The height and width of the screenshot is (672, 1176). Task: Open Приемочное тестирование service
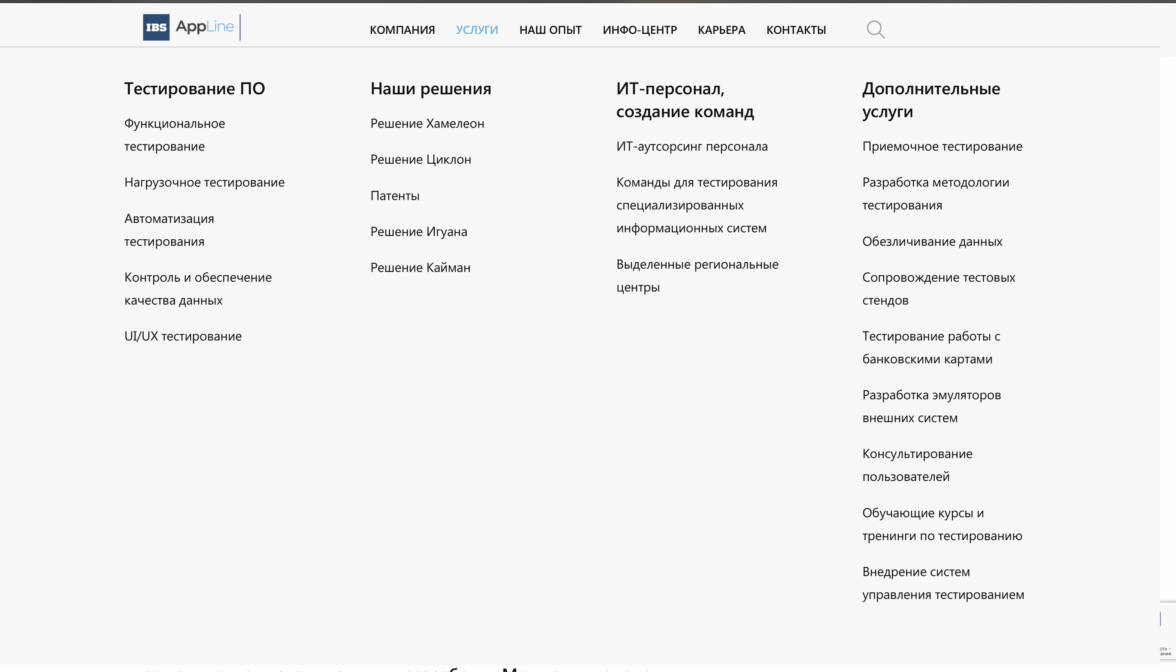[x=942, y=146]
